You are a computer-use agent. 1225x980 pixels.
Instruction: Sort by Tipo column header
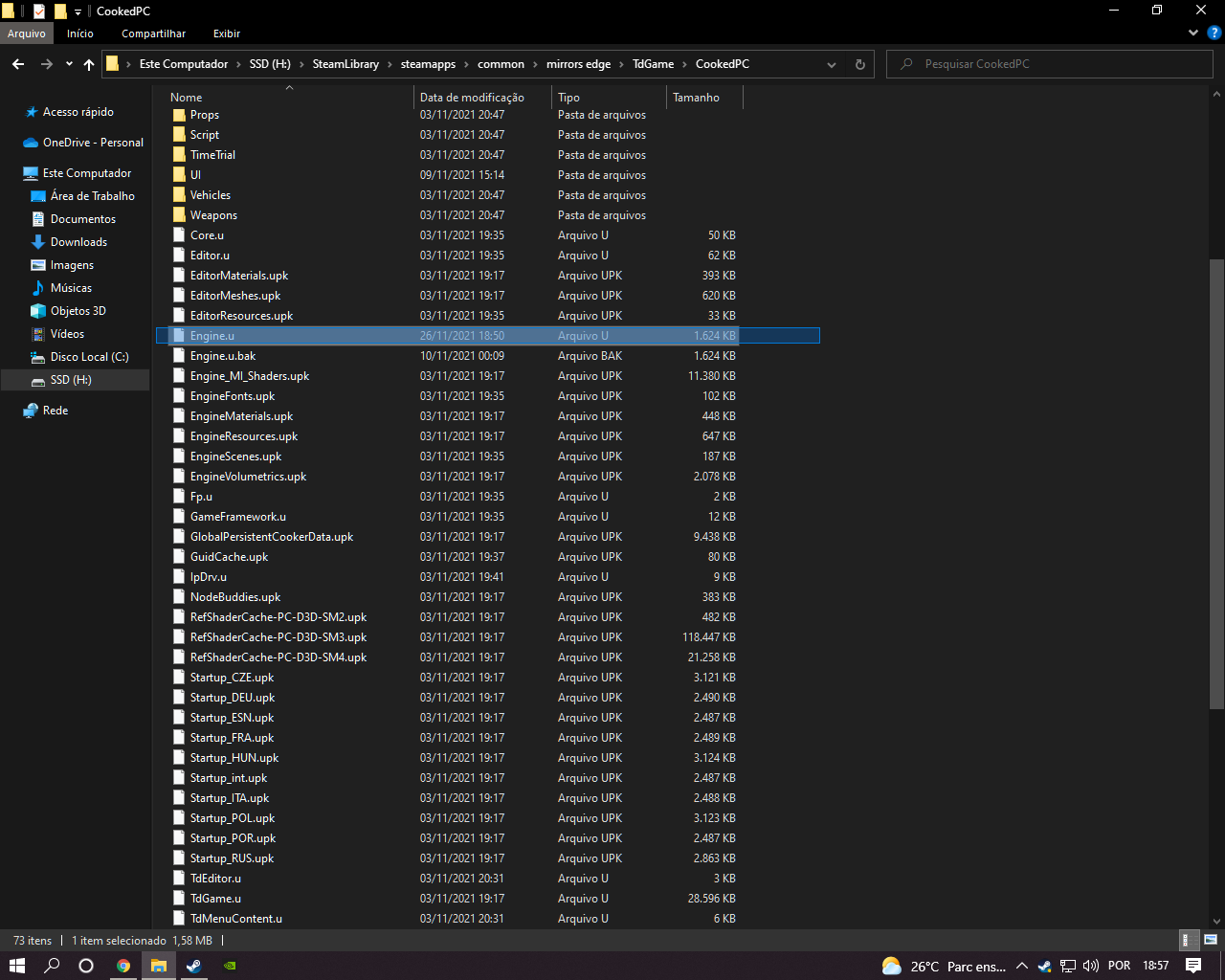tap(568, 98)
